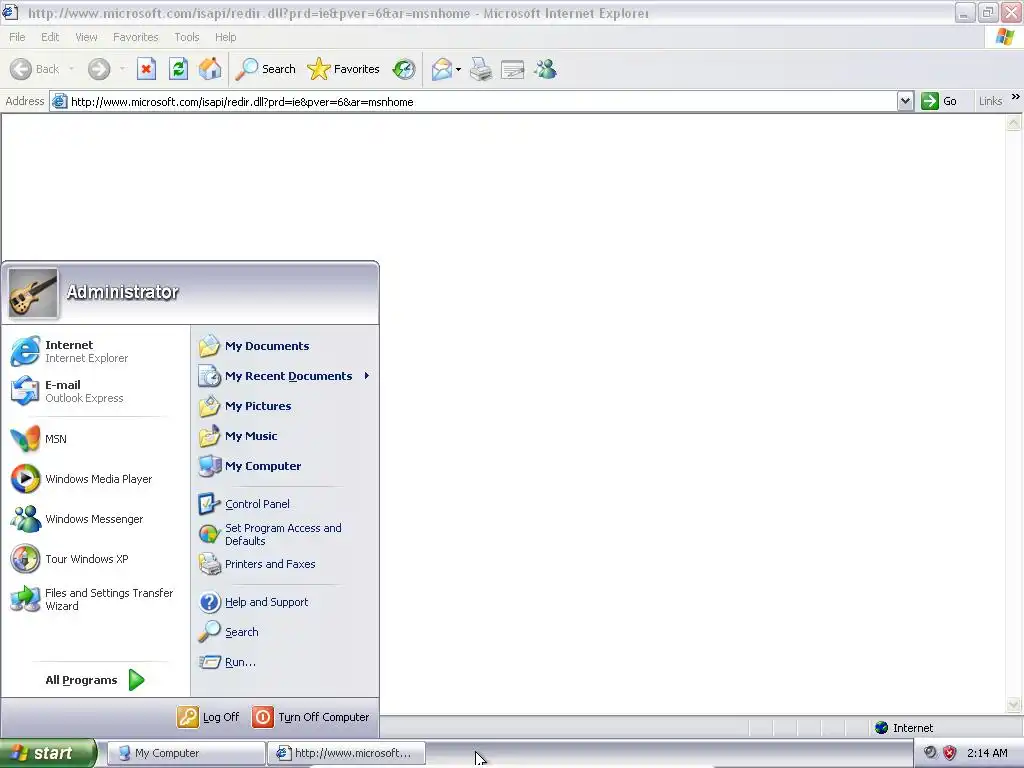Expand All Programs list

coord(95,680)
